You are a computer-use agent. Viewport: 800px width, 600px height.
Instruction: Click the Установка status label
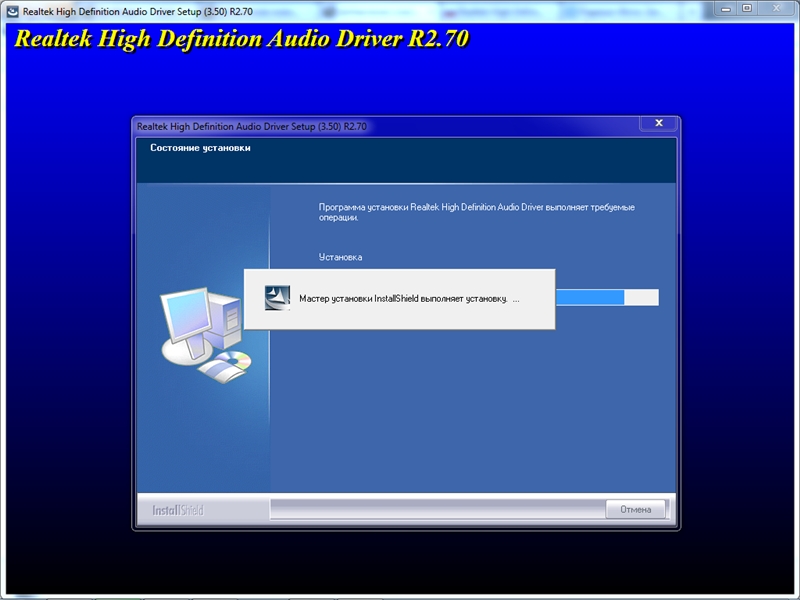click(x=340, y=257)
